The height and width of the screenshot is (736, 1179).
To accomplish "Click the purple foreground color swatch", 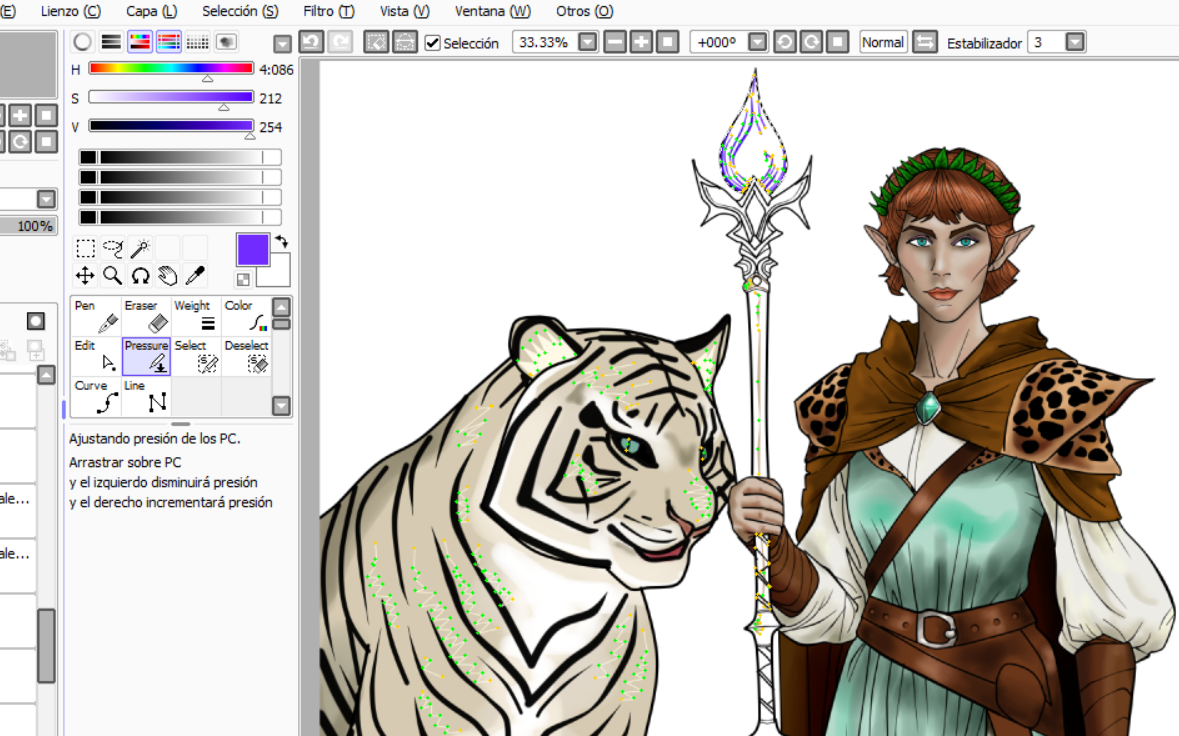I will click(x=253, y=250).
